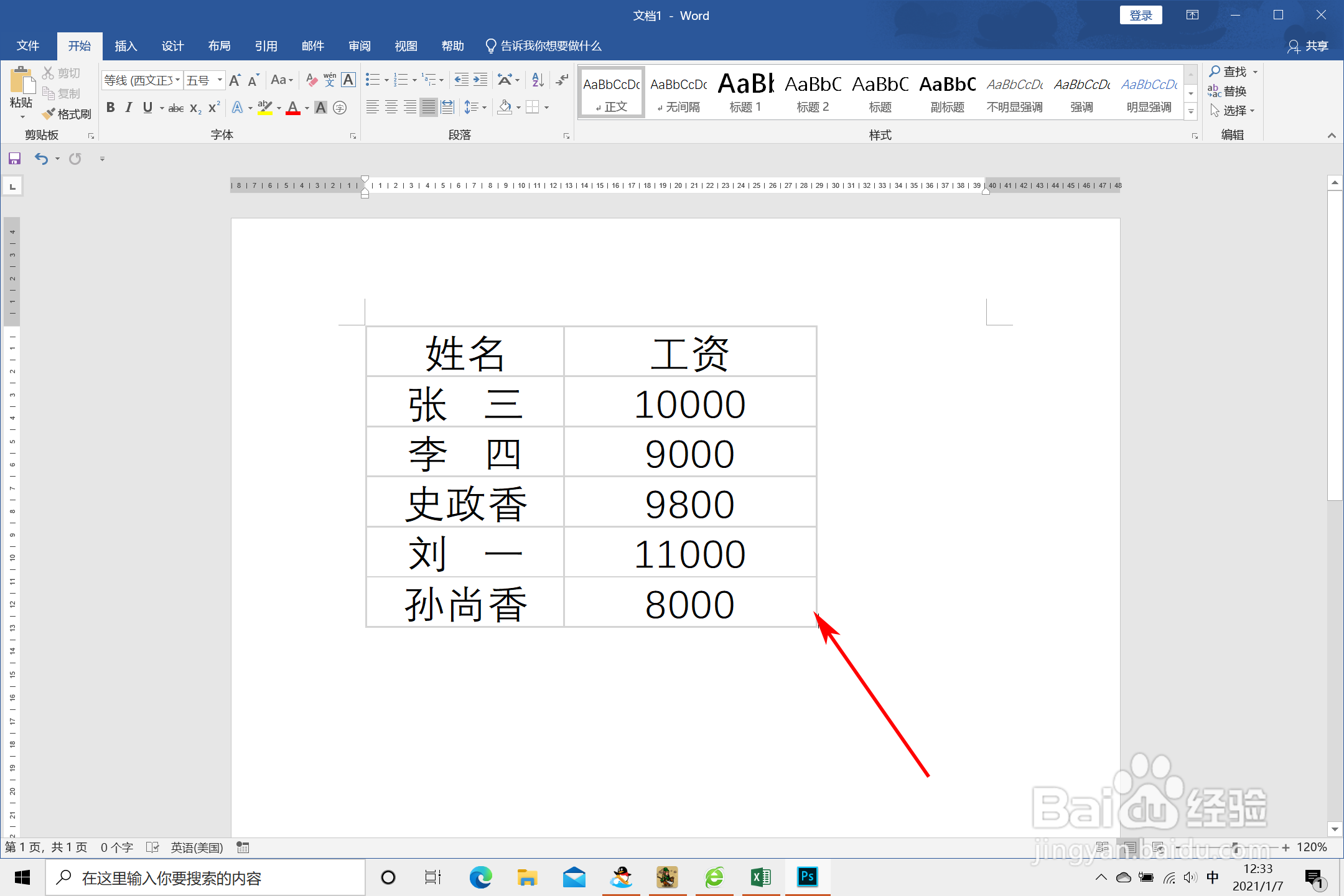This screenshot has width=1344, height=896.
Task: Expand the styles gallery more arrow
Action: 1190,112
